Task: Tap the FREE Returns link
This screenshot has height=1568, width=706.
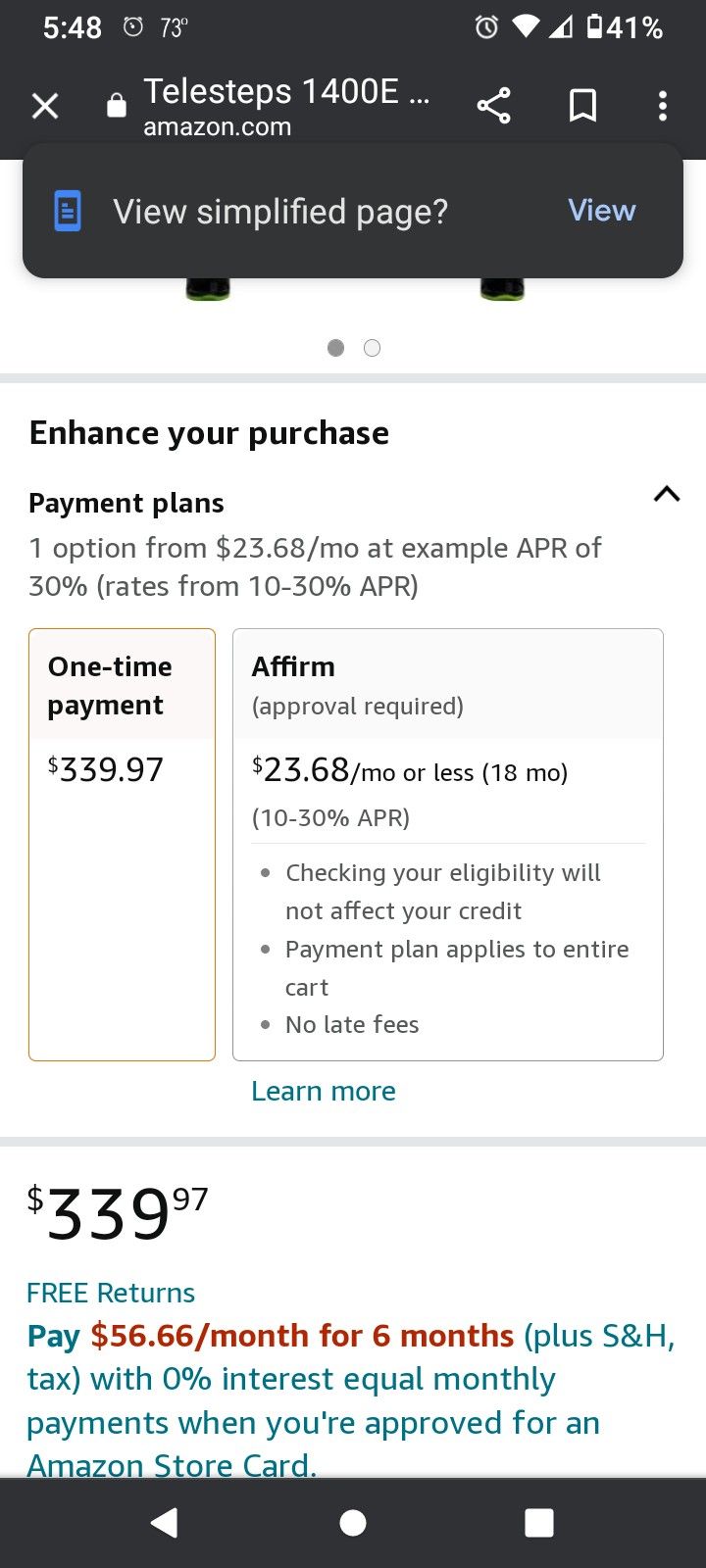Action: (111, 1293)
